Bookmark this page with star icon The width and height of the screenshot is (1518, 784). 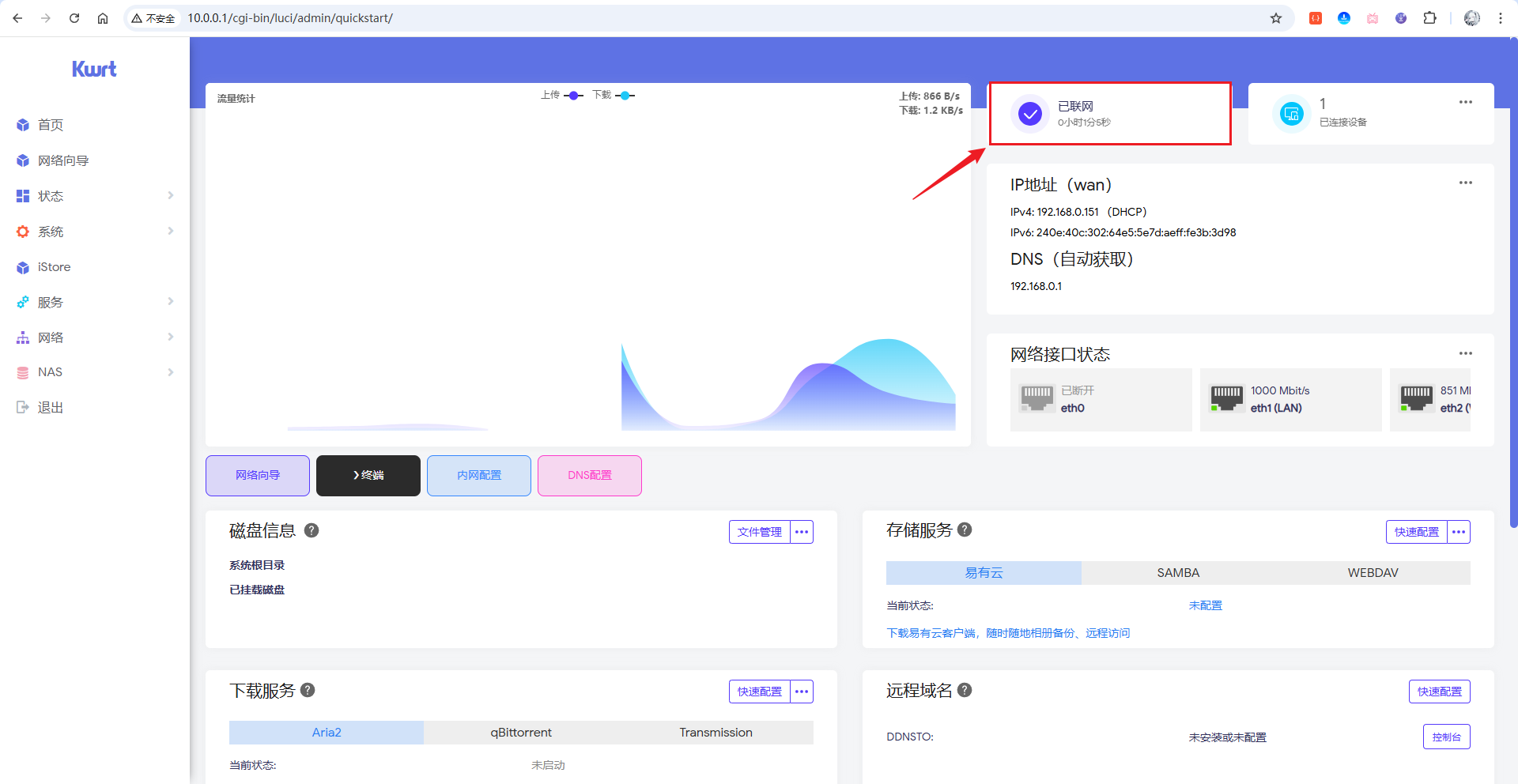click(x=1275, y=18)
